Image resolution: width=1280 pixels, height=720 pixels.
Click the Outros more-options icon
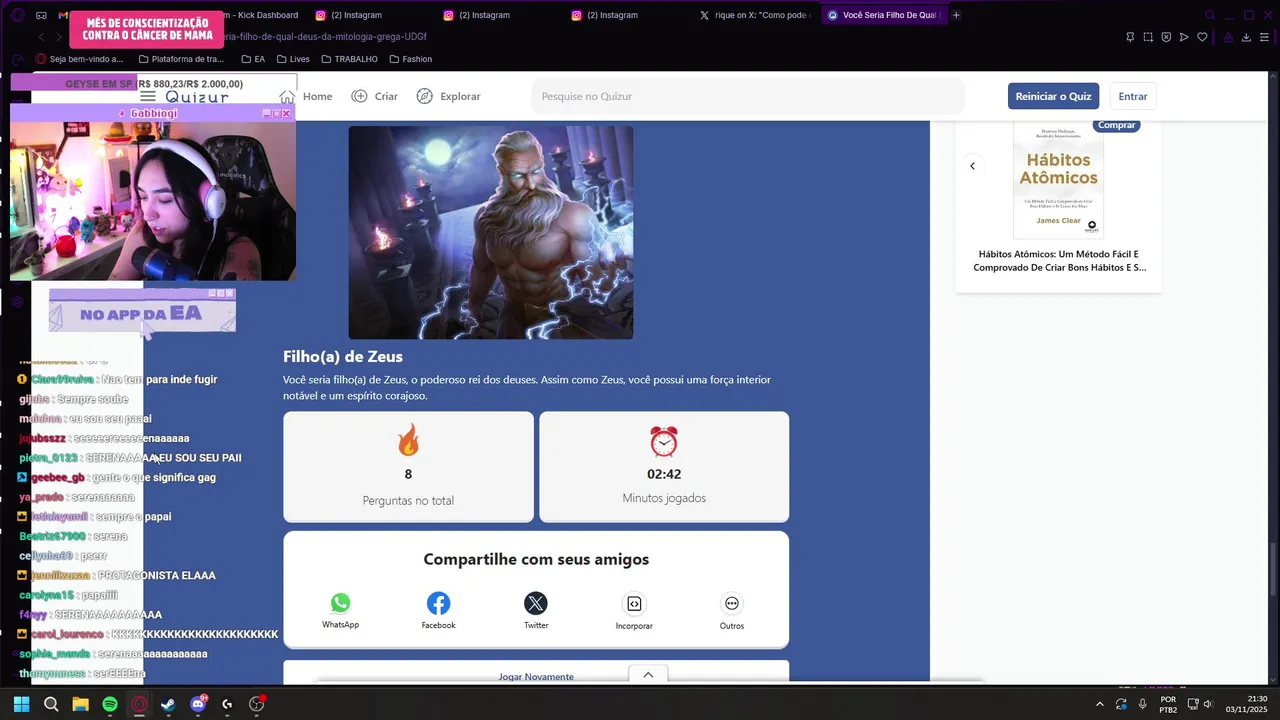[x=732, y=603]
